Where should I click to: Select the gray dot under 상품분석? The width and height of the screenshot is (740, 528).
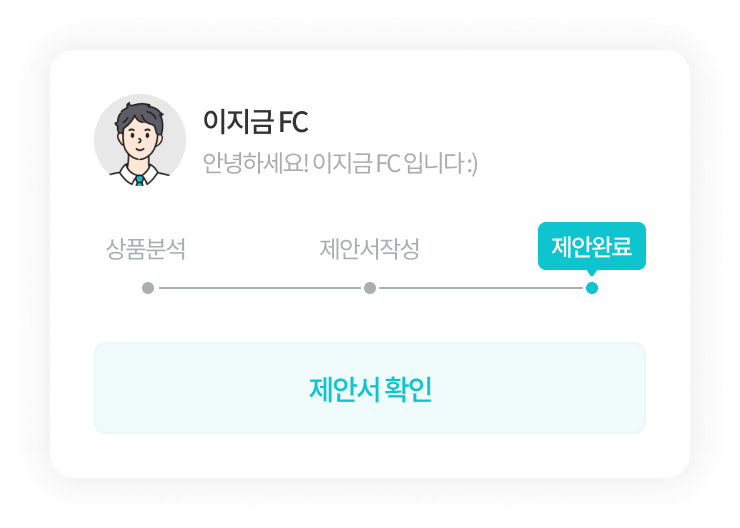(148, 288)
